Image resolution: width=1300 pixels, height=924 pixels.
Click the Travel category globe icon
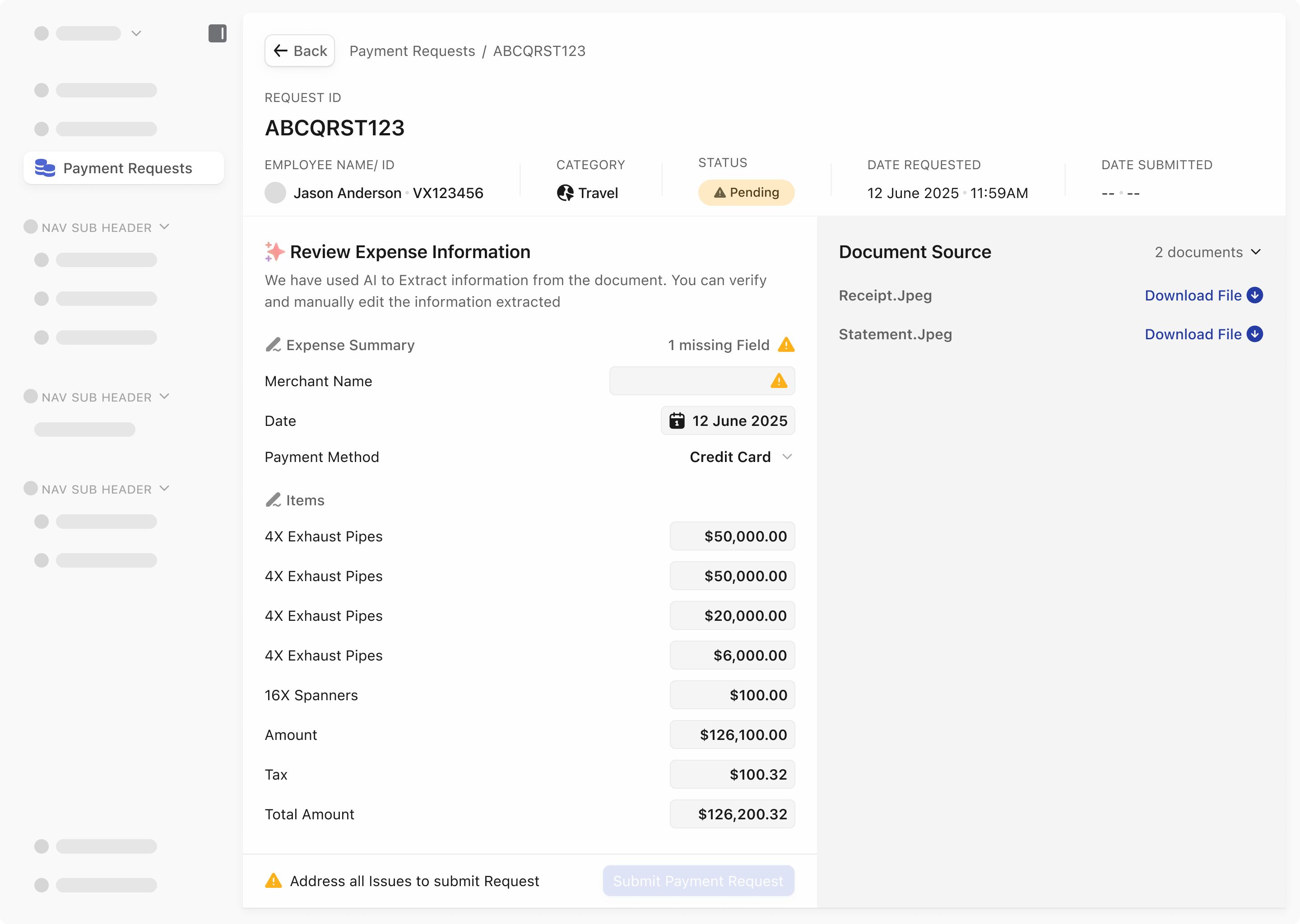565,194
